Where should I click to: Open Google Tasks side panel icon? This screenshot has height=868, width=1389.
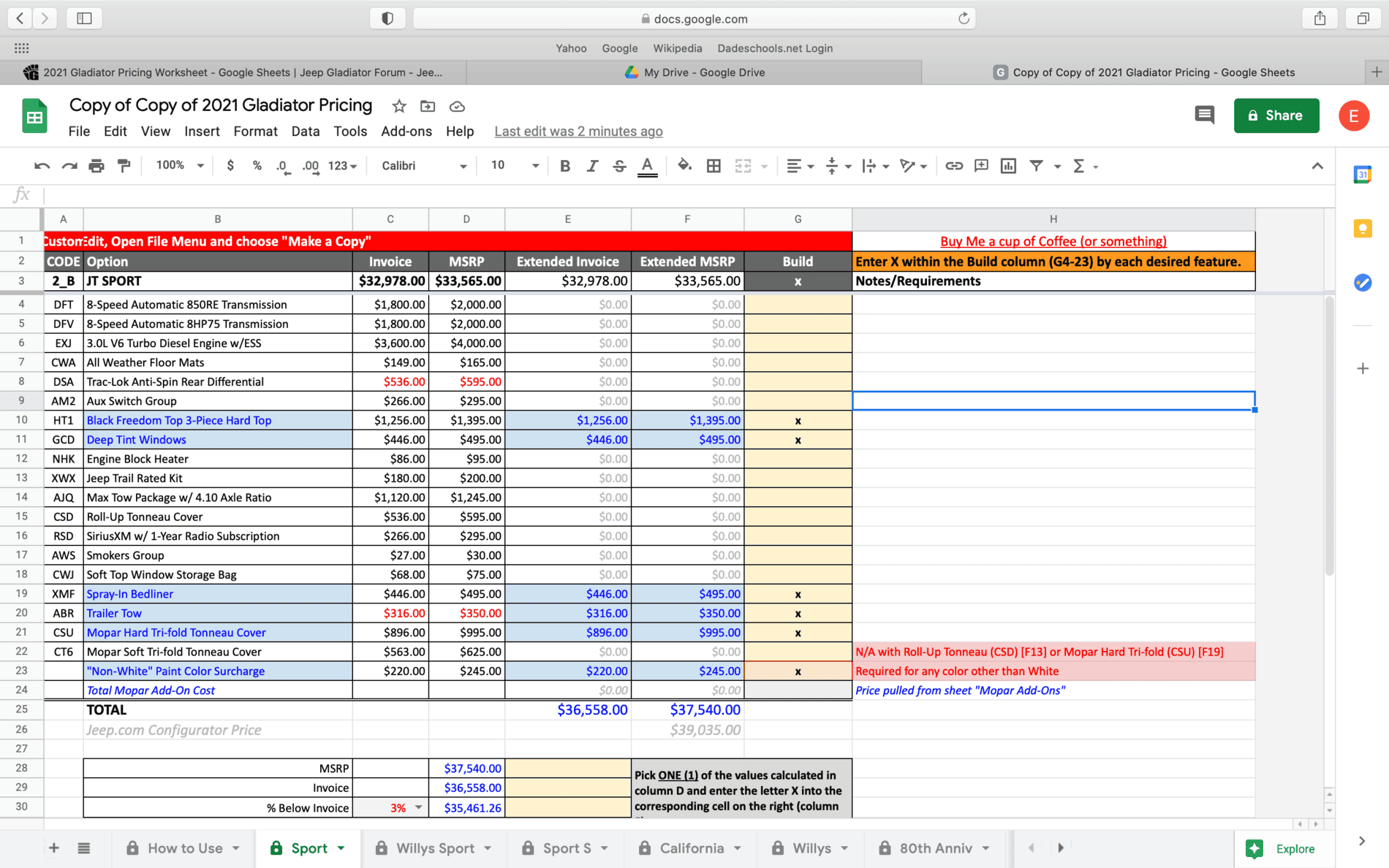[1363, 283]
